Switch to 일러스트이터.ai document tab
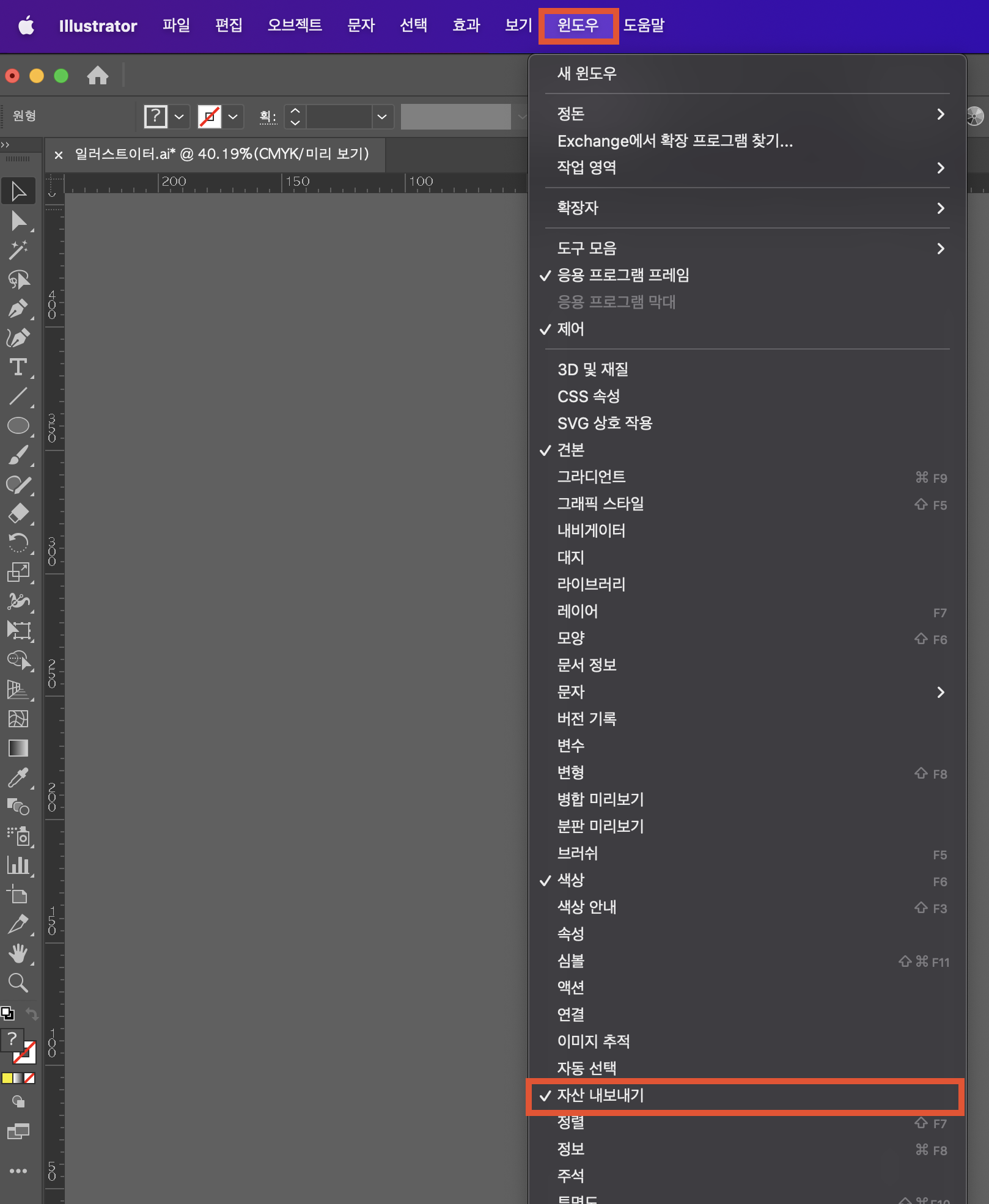The width and height of the screenshot is (989, 1204). tap(222, 154)
